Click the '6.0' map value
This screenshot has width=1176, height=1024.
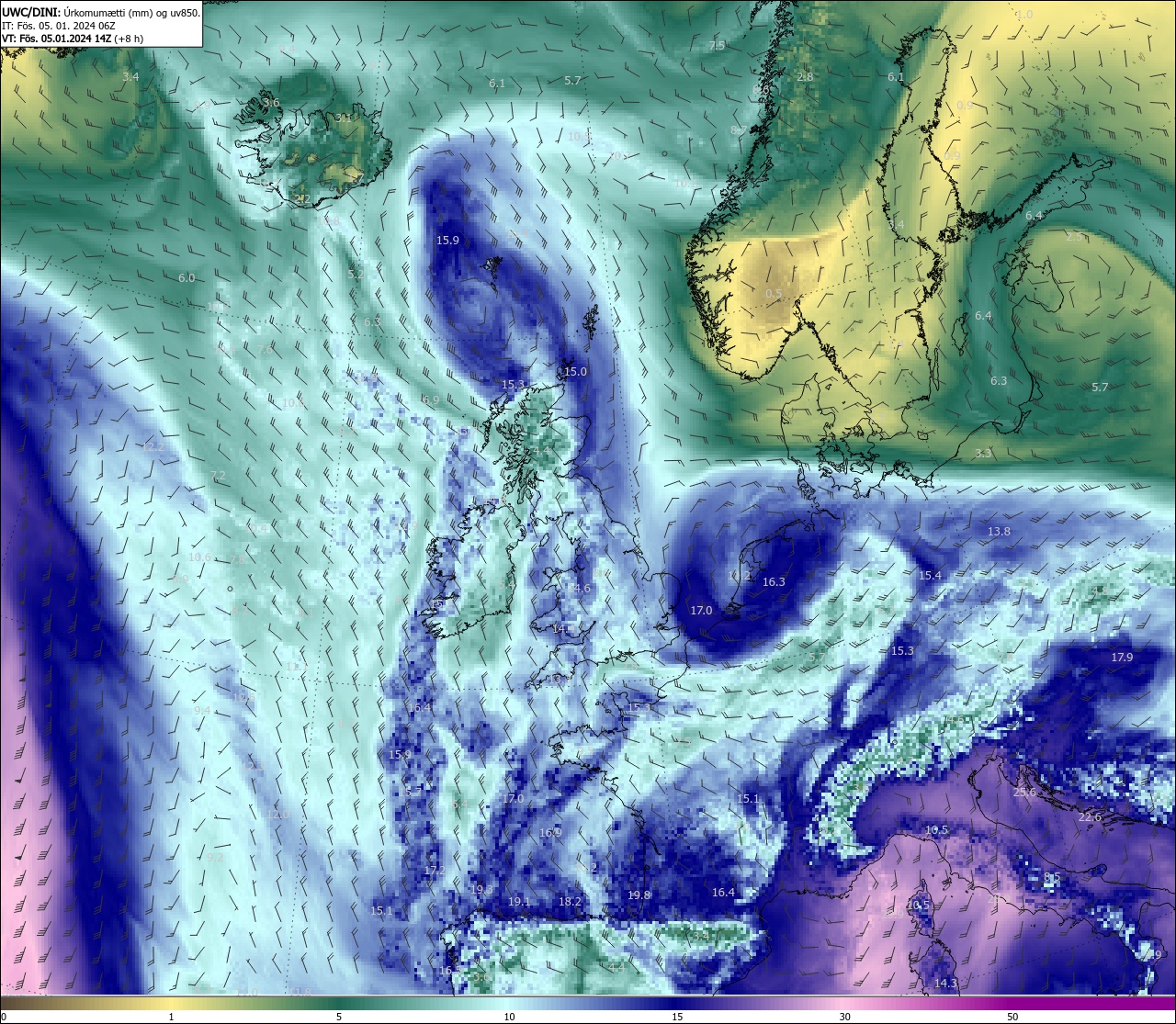187,277
